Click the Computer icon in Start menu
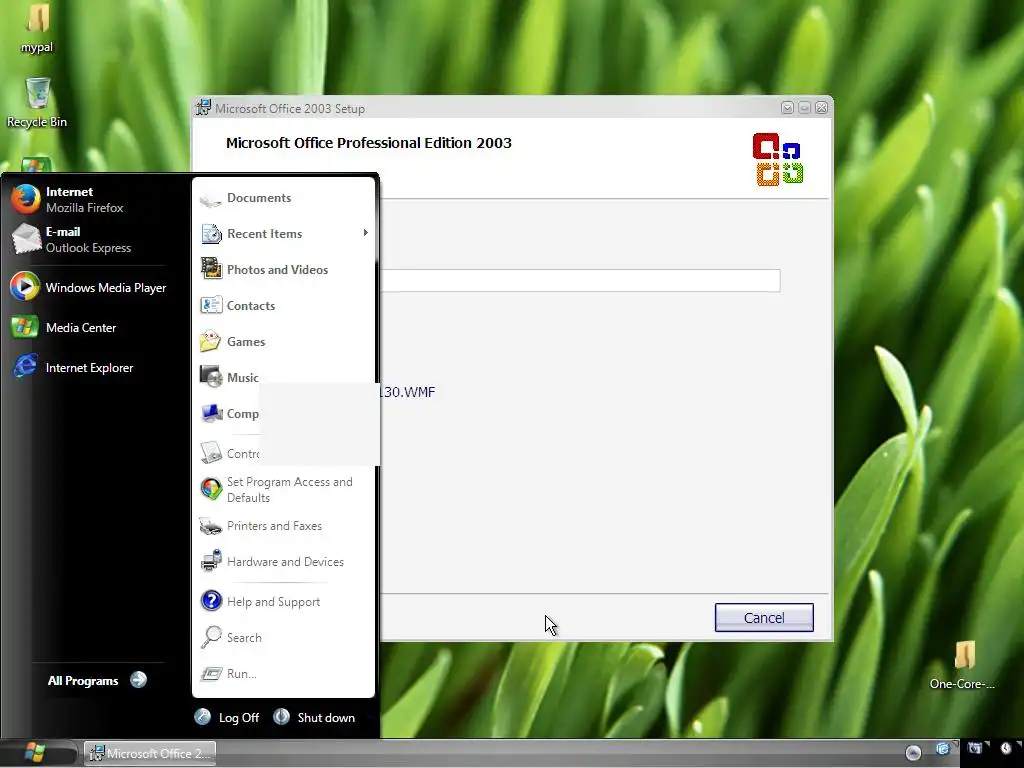The image size is (1024, 768). tap(211, 413)
